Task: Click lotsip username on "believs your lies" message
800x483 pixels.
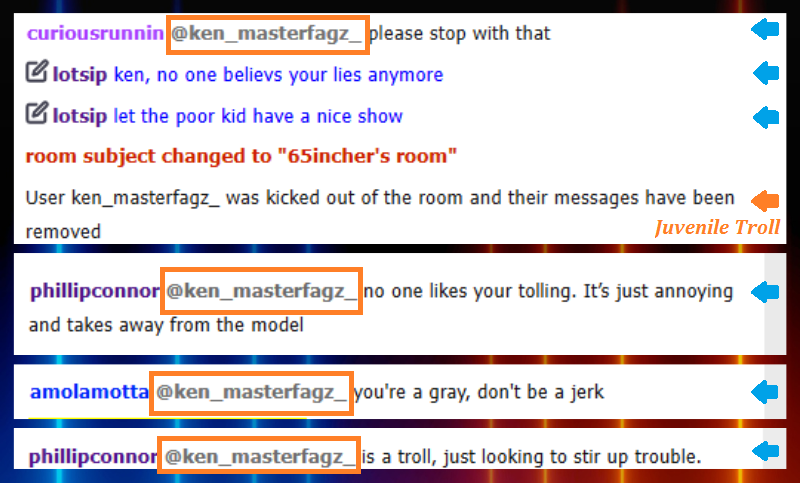Action: pyautogui.click(x=80, y=74)
